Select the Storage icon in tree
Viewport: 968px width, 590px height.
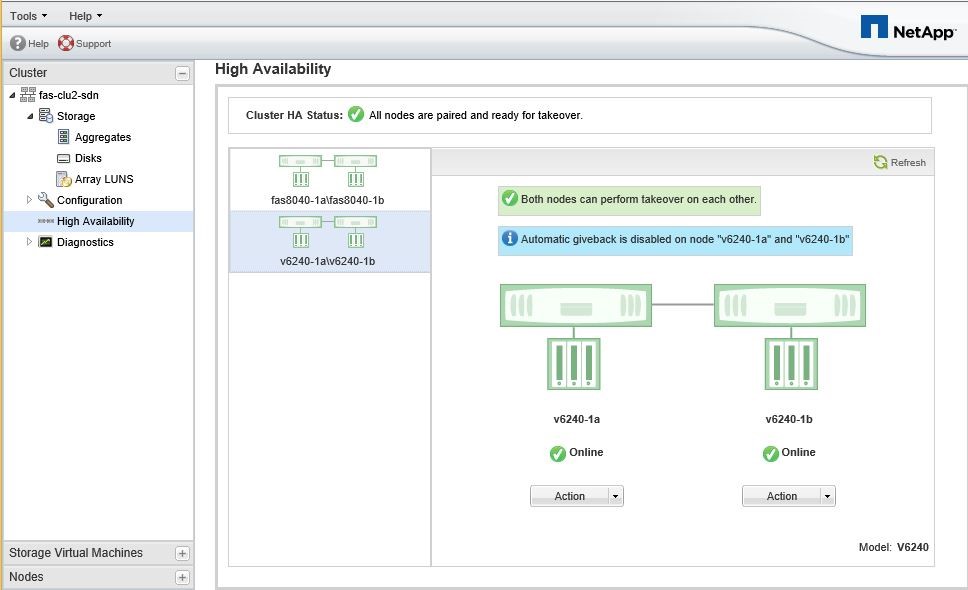[46, 115]
